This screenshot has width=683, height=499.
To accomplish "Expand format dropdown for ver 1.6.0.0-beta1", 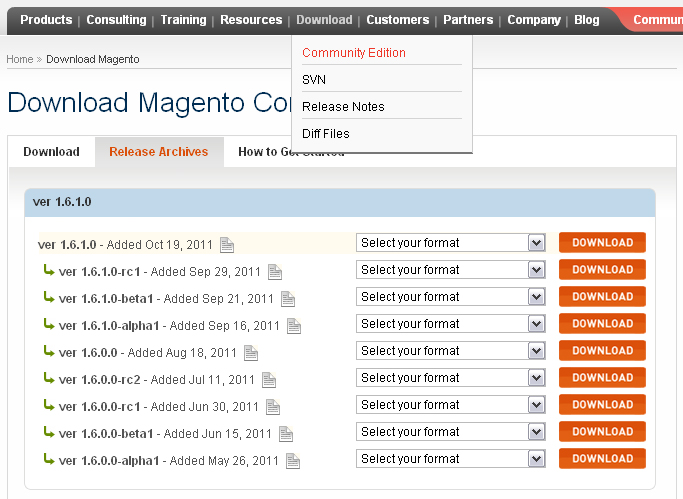I will coord(451,432).
